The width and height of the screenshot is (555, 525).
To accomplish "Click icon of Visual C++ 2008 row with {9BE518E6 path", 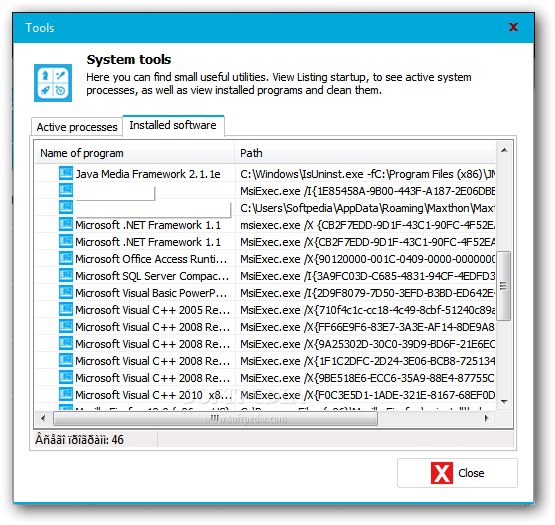I will pyautogui.click(x=66, y=377).
